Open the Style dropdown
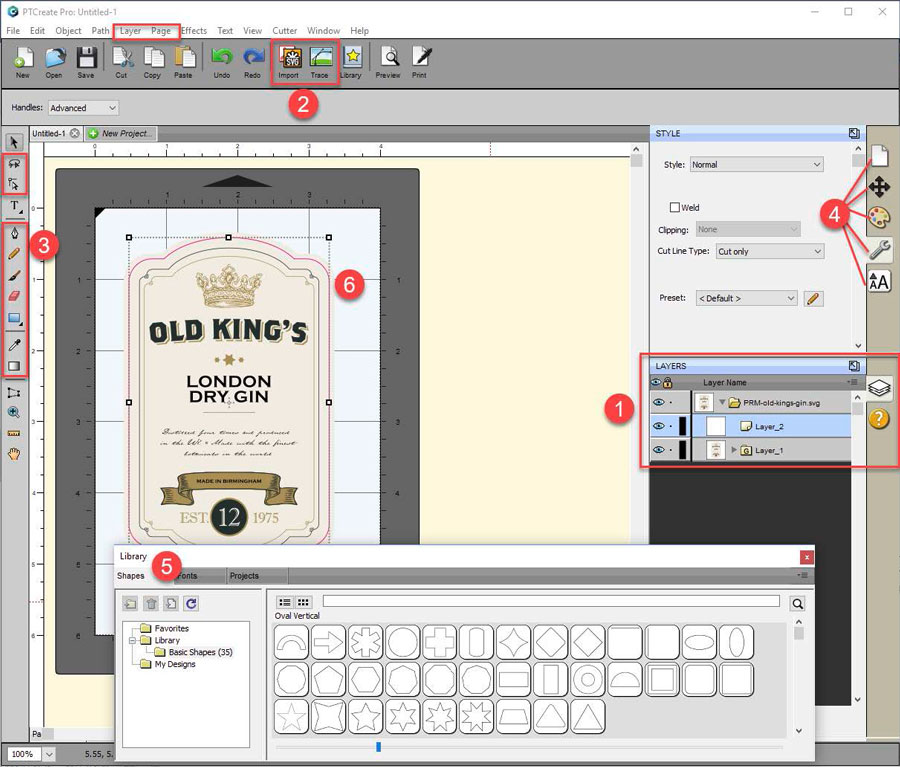This screenshot has width=900, height=767. [x=757, y=164]
